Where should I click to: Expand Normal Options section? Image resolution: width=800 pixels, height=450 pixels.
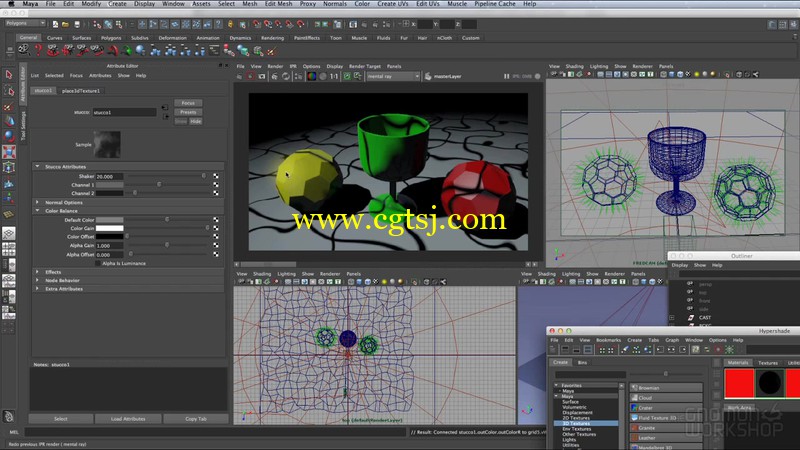point(37,202)
